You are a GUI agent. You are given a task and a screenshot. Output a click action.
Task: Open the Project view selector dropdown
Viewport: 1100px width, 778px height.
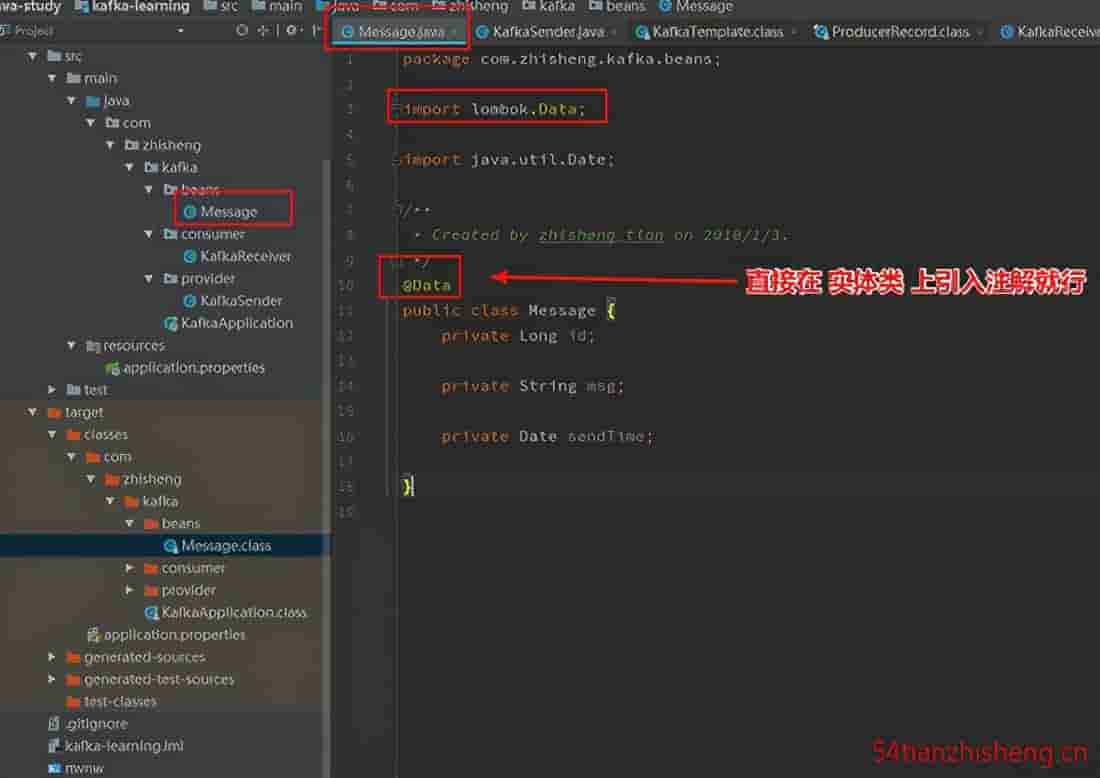point(180,31)
